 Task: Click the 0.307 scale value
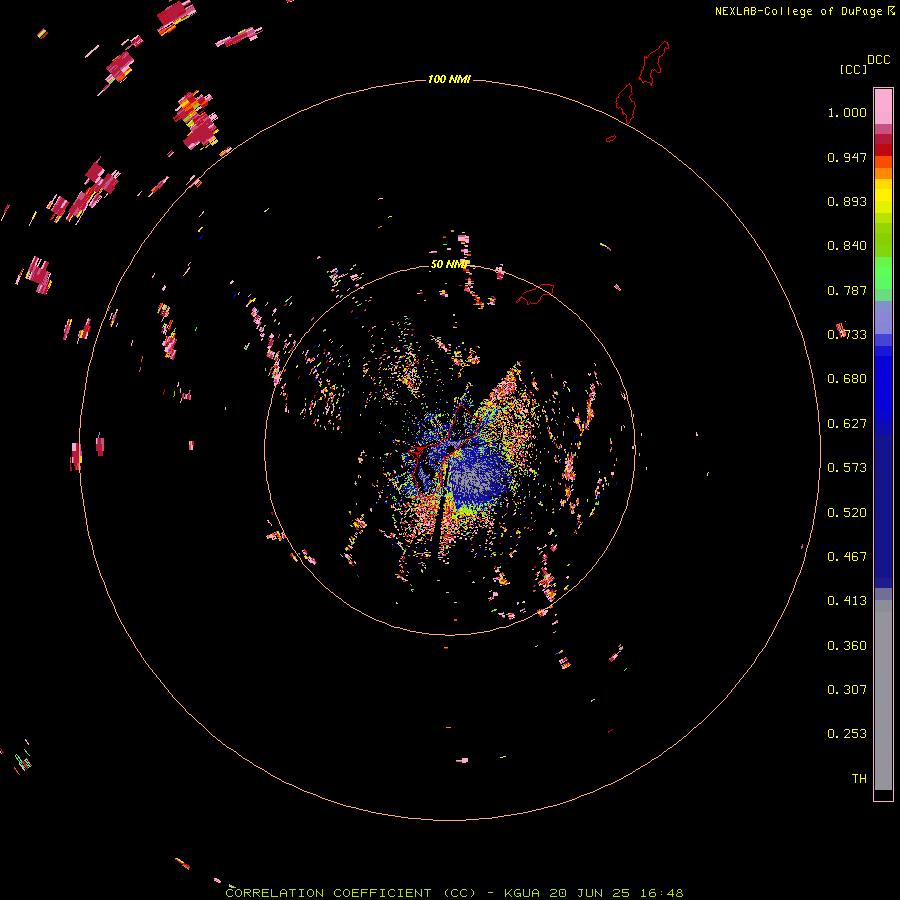click(847, 690)
